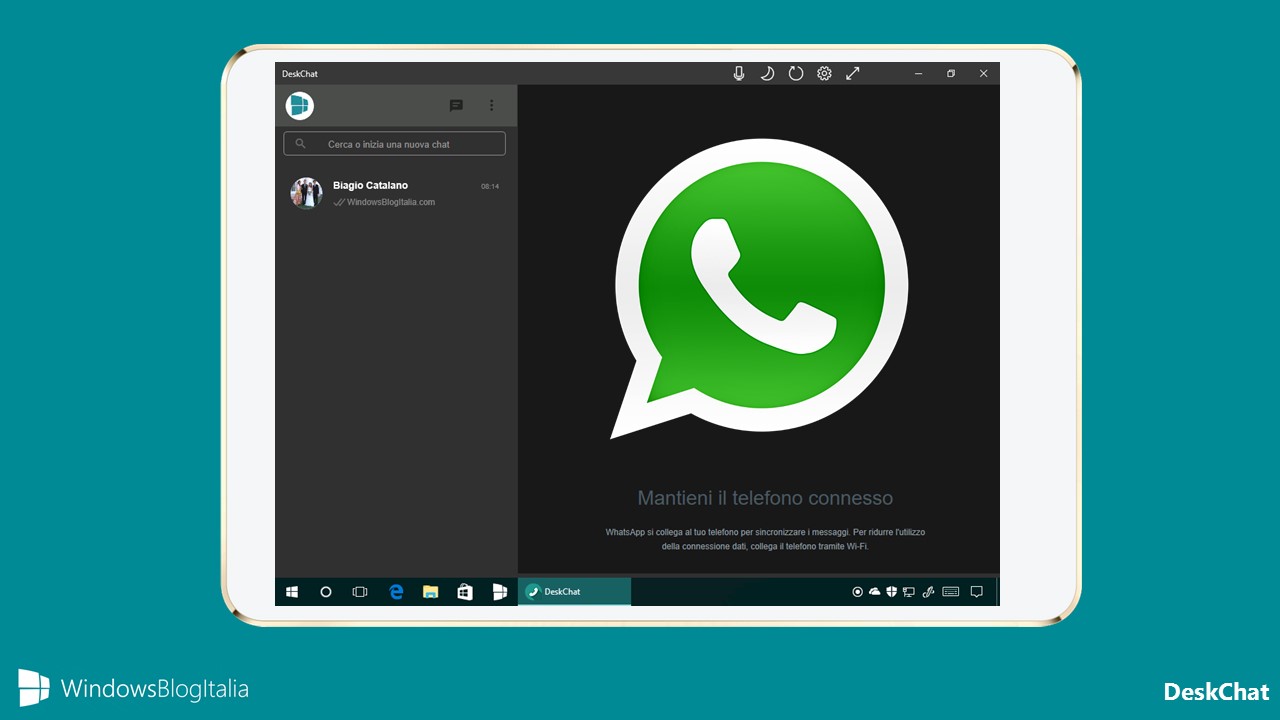
Task: Click the magnifier icon in search box
Action: (300, 144)
